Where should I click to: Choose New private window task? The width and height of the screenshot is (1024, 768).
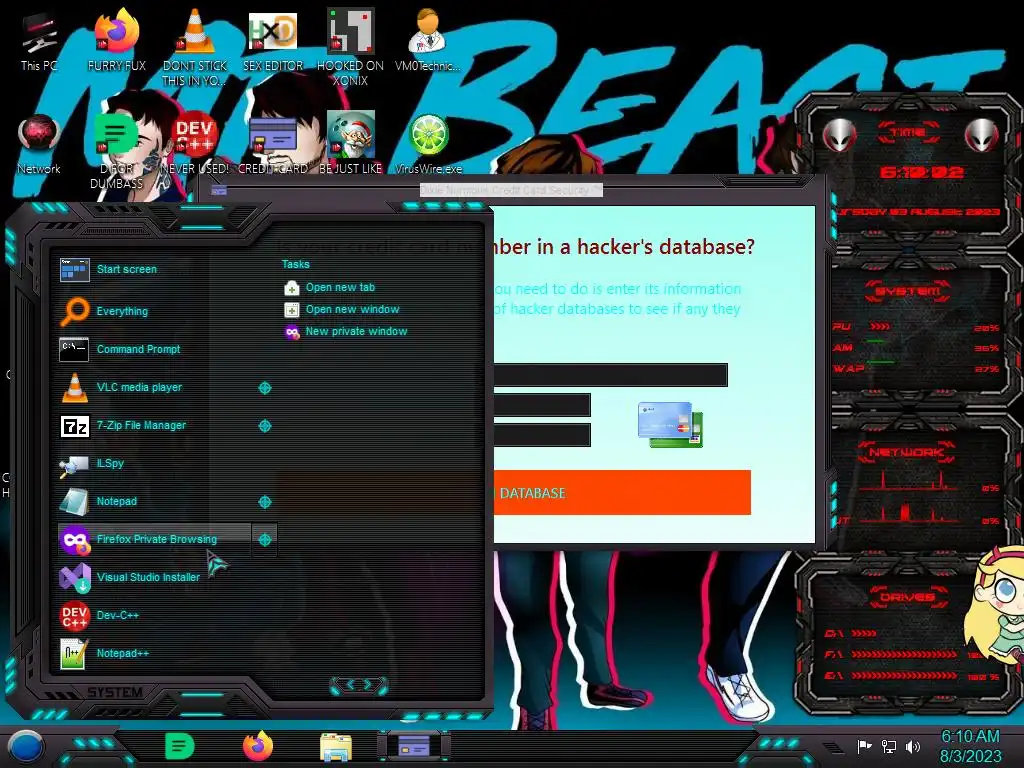tap(346, 332)
